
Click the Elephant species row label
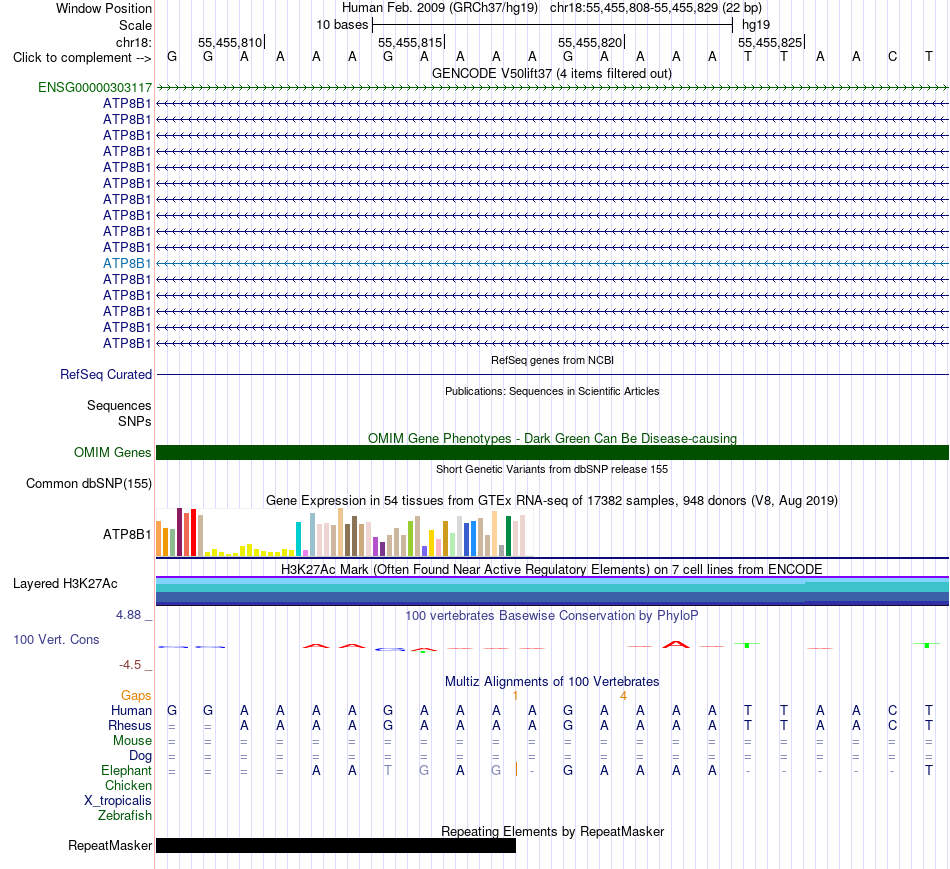[x=126, y=771]
